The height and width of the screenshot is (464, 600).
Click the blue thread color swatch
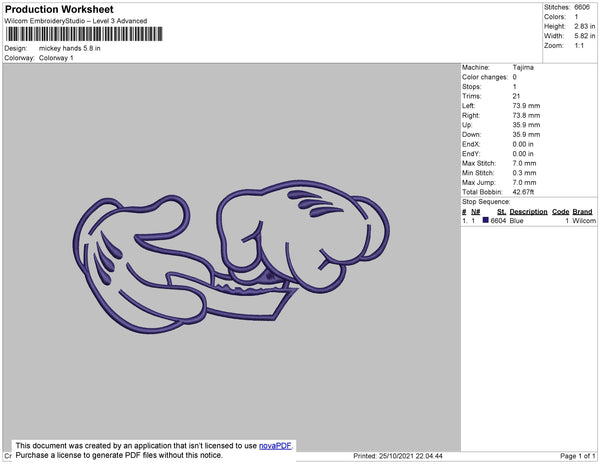486,220
